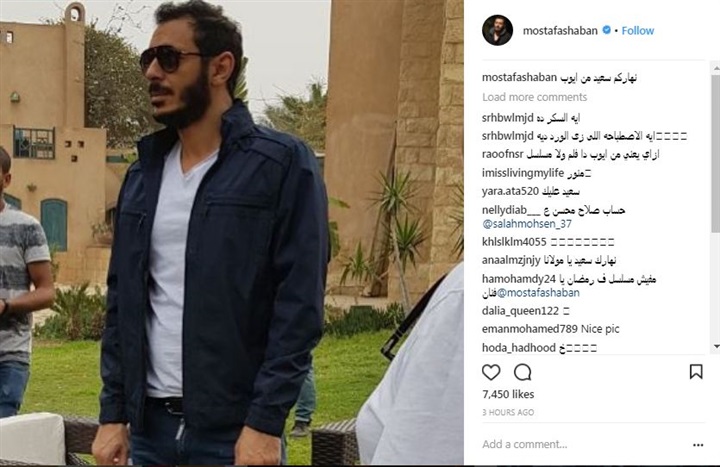Open the mostafashaban profile picture
720x467 pixels.
pos(497,30)
